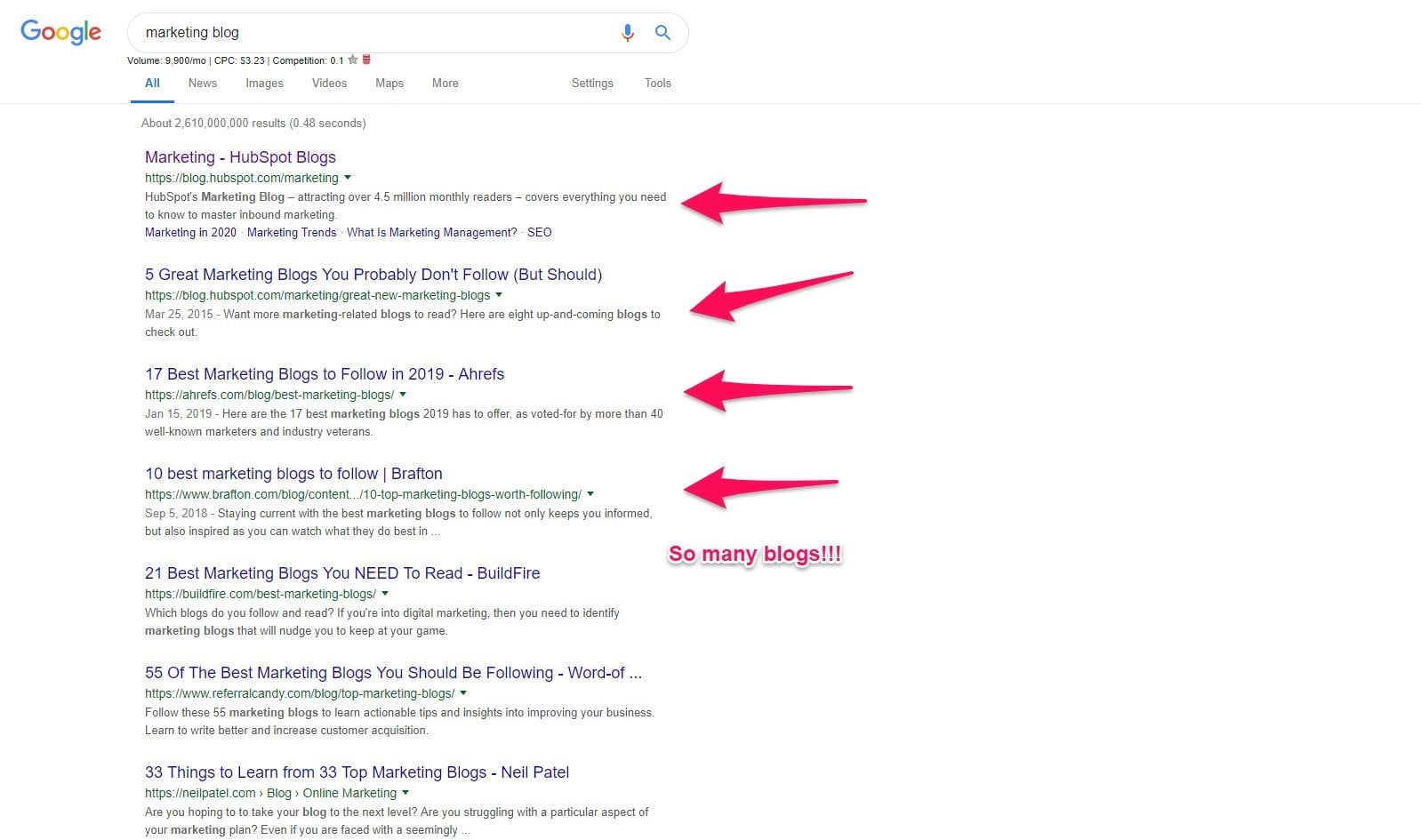Open '10 best marketing blogs to follow | Brafton'
Viewport: 1421px width, 840px height.
(293, 474)
